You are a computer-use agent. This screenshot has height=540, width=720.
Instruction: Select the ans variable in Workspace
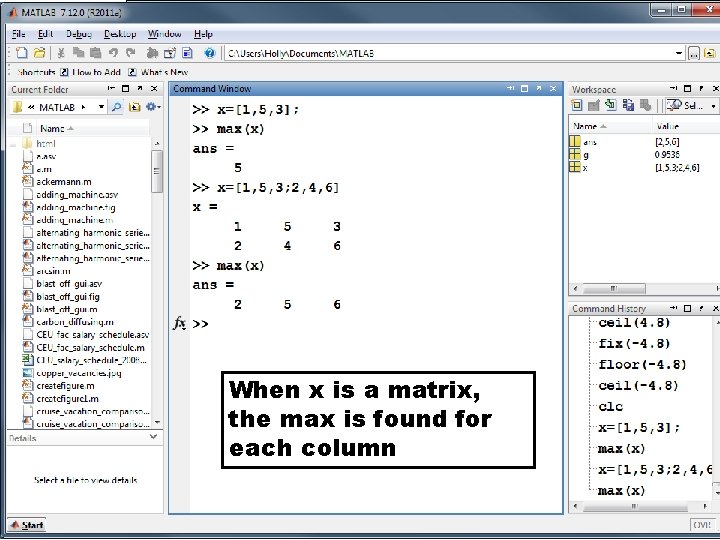590,142
